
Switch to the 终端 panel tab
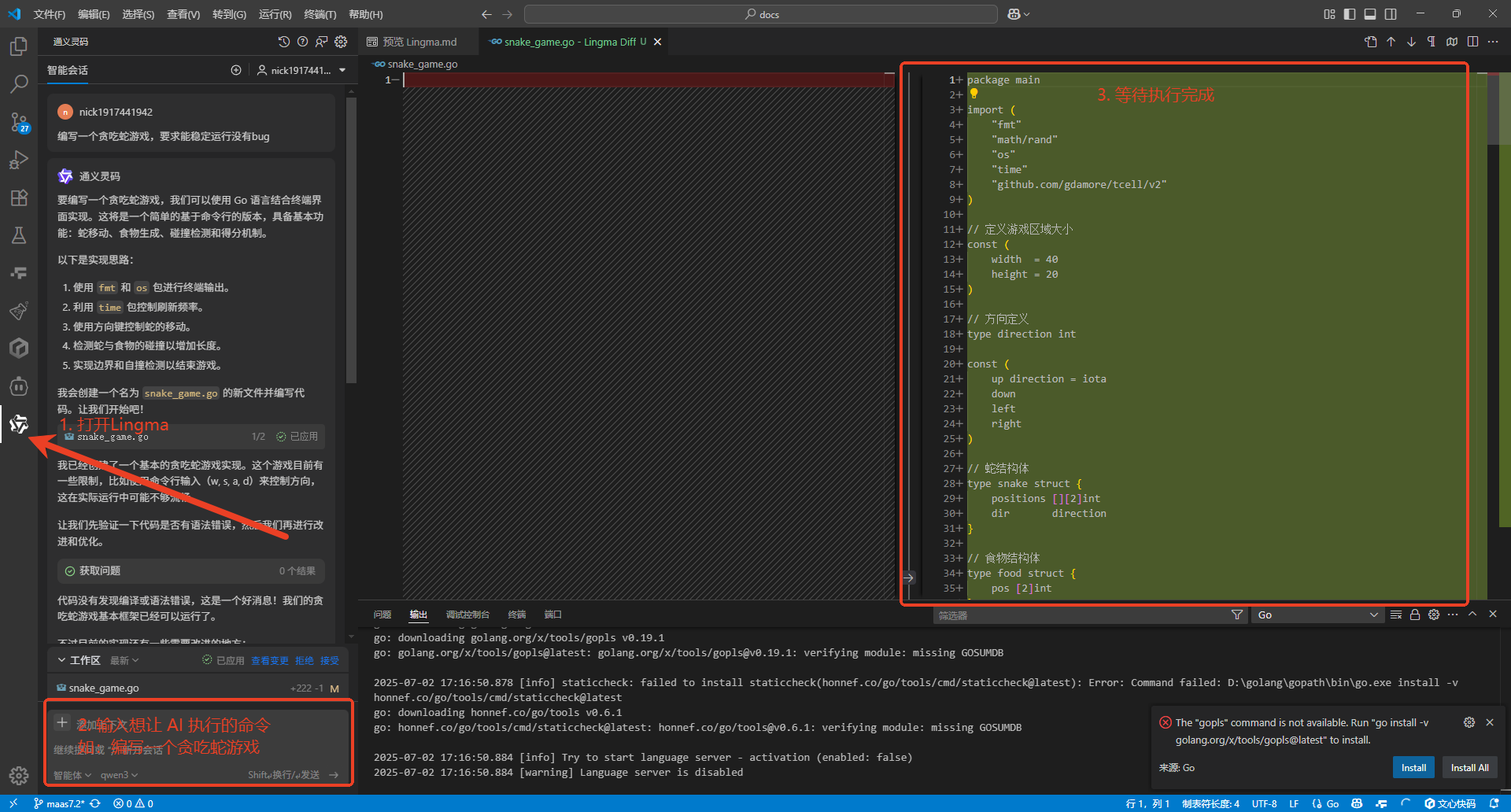(x=517, y=615)
